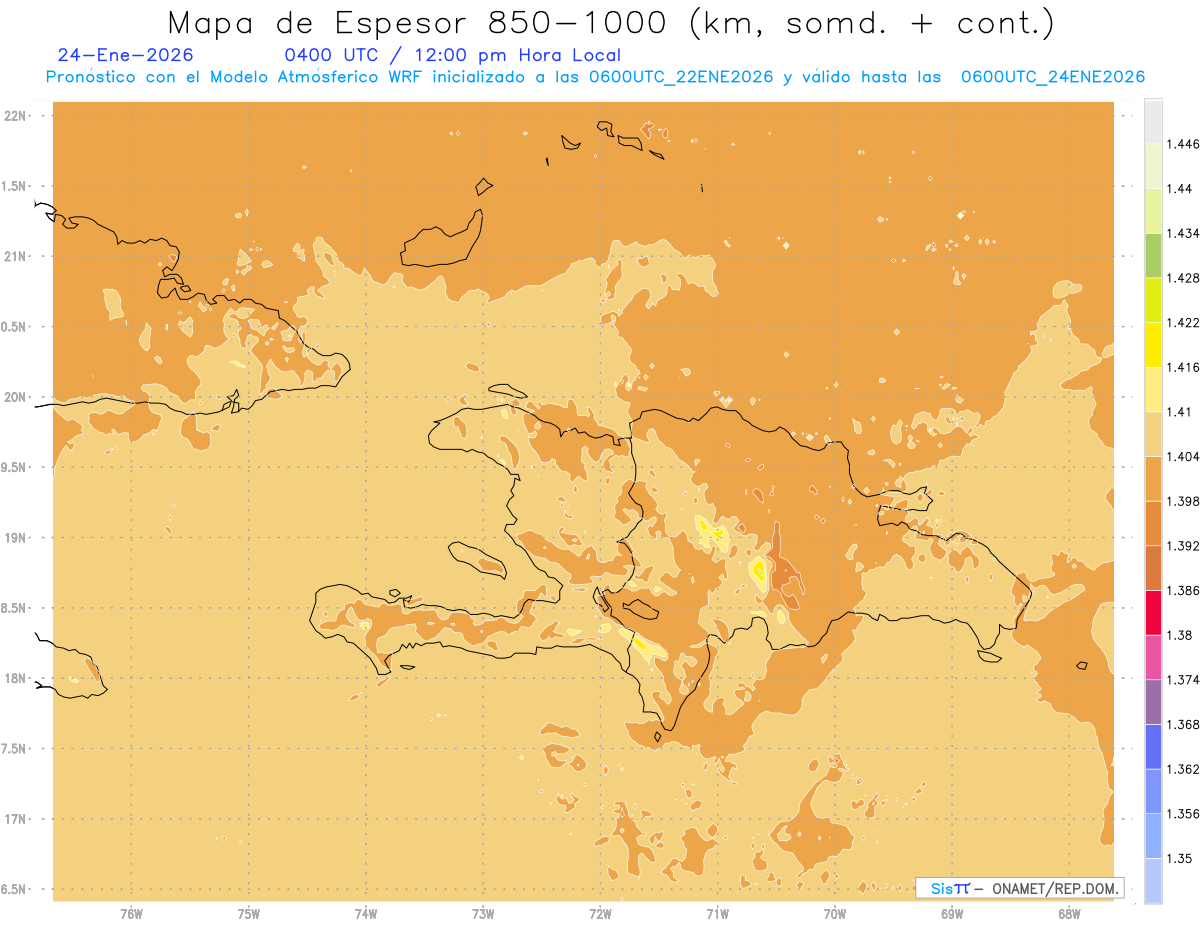
Task: Click the longitude label "70W"
Action: (x=835, y=914)
